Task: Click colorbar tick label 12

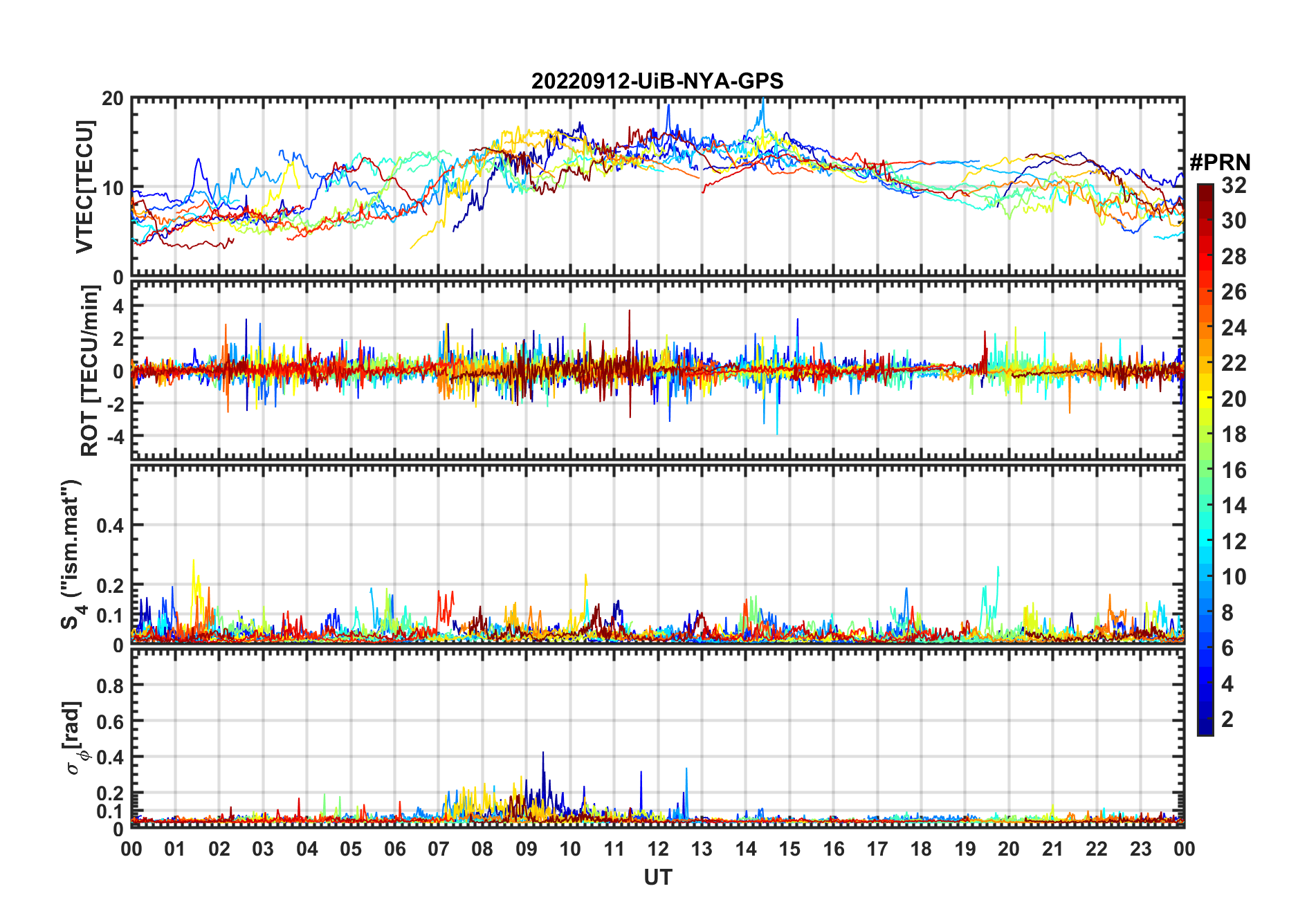Action: [x=1234, y=541]
